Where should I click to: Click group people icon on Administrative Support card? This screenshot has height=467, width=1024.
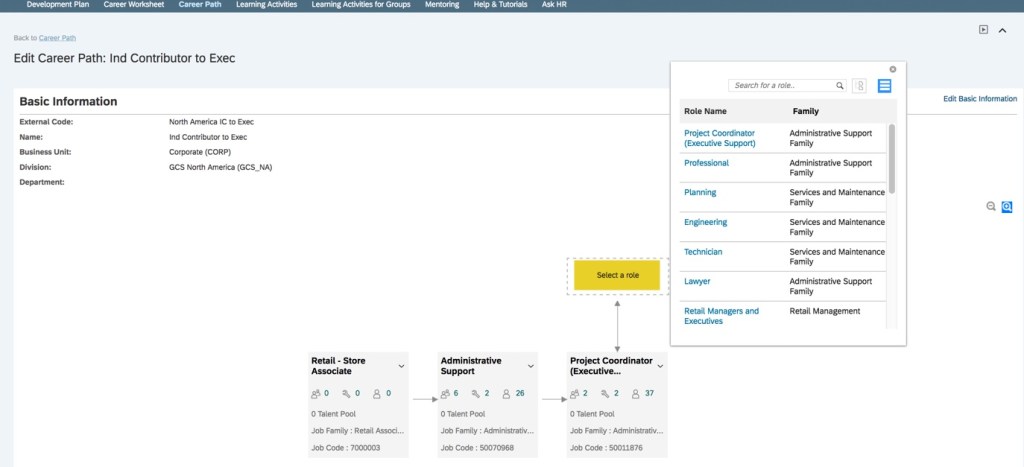tap(446, 394)
